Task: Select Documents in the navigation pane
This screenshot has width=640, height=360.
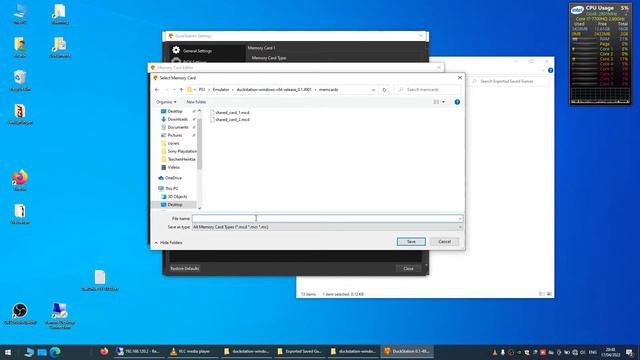Action: 178,127
